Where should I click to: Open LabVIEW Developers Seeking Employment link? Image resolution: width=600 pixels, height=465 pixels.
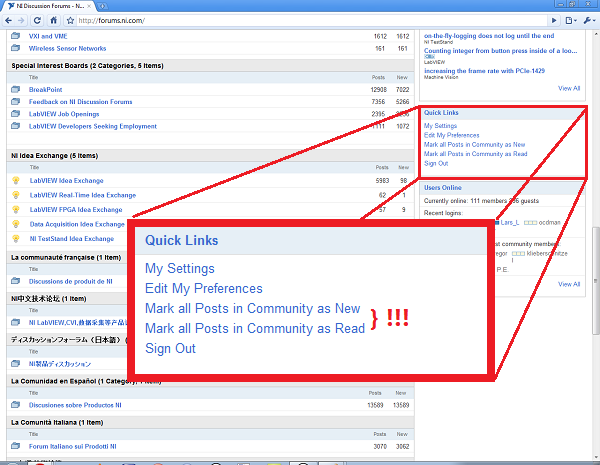(x=93, y=126)
